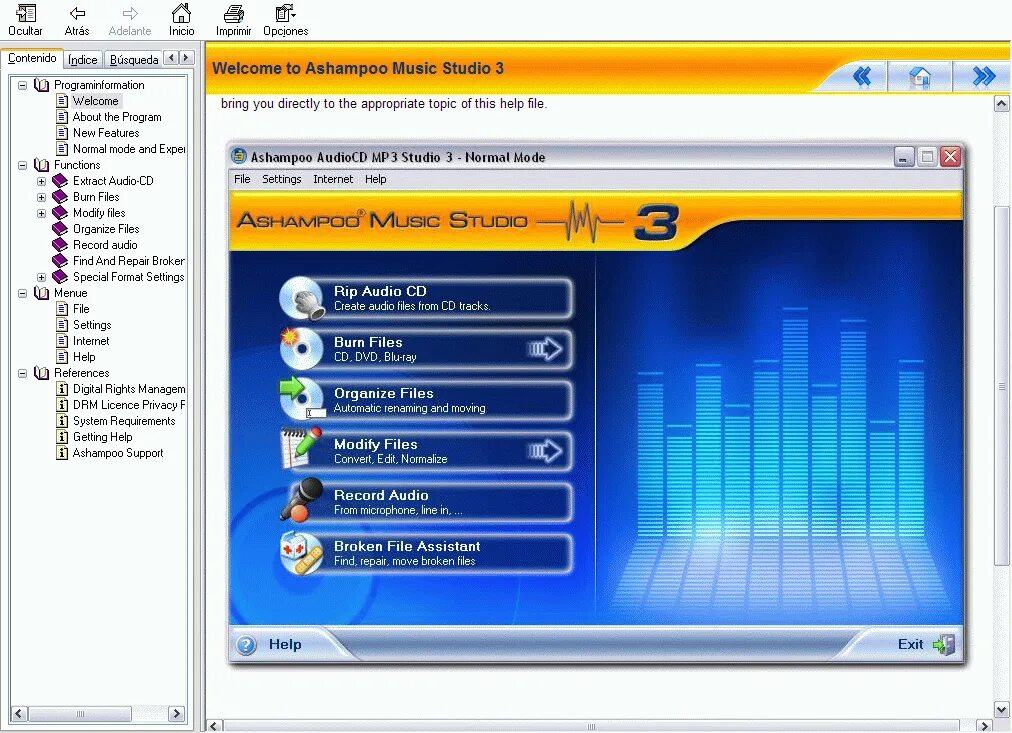The height and width of the screenshot is (733, 1012).
Task: Expand the Special Format Settings node
Action: 41,277
